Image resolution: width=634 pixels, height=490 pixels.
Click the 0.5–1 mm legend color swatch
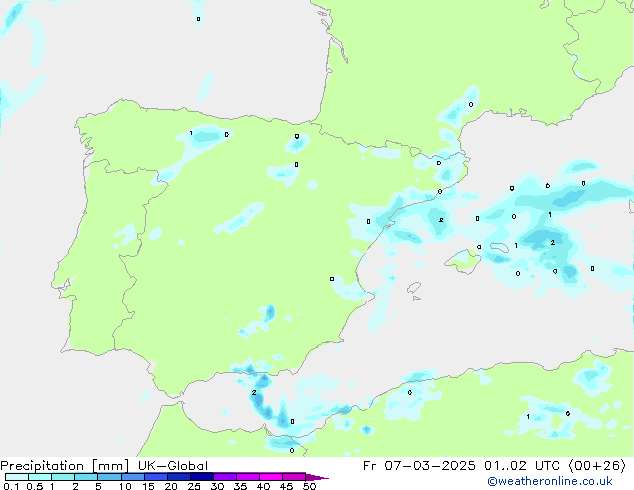click(40, 477)
